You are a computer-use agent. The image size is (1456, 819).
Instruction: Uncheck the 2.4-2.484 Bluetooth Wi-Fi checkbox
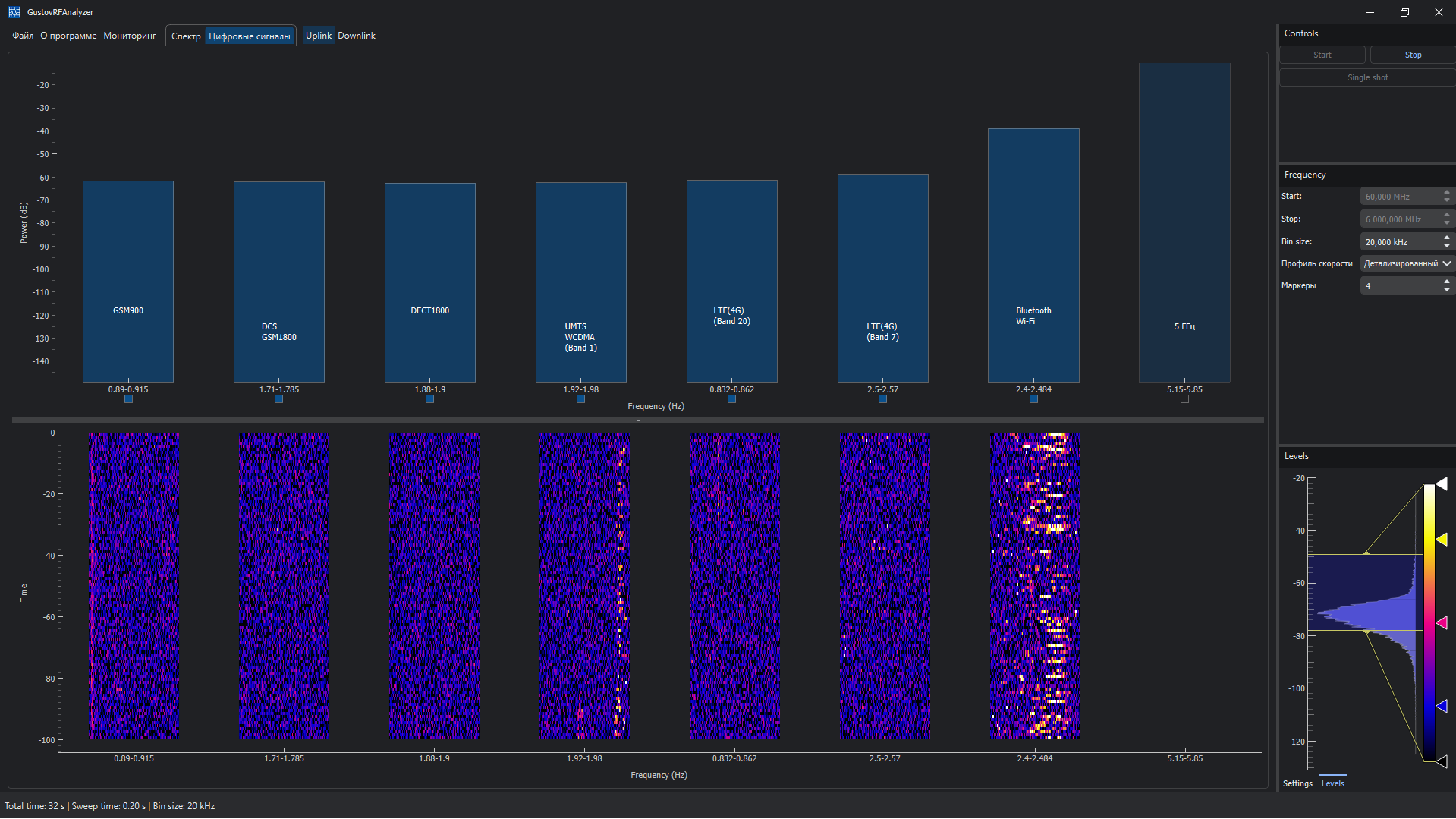[x=1033, y=399]
